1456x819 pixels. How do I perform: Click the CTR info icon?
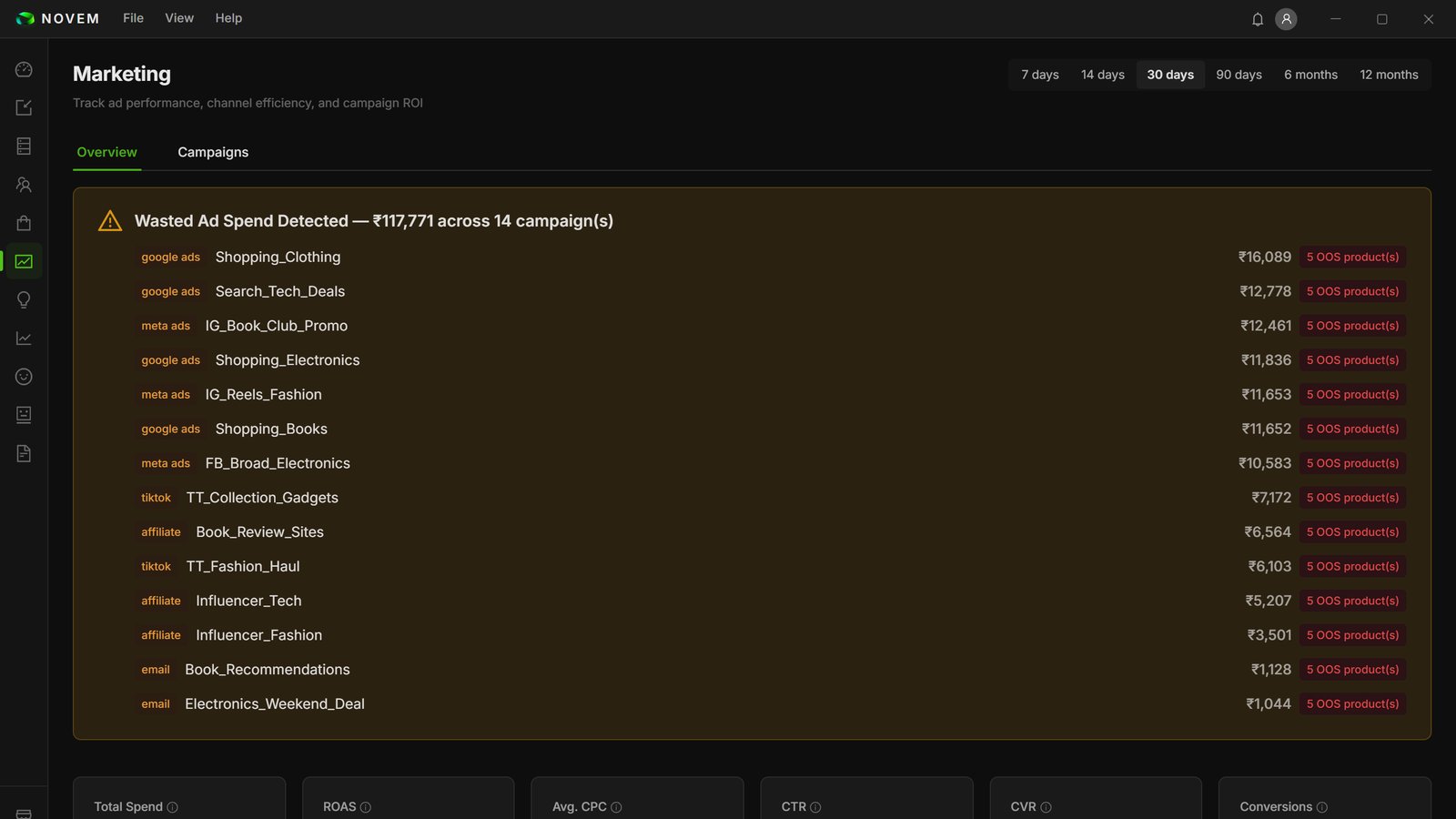pyautogui.click(x=815, y=807)
